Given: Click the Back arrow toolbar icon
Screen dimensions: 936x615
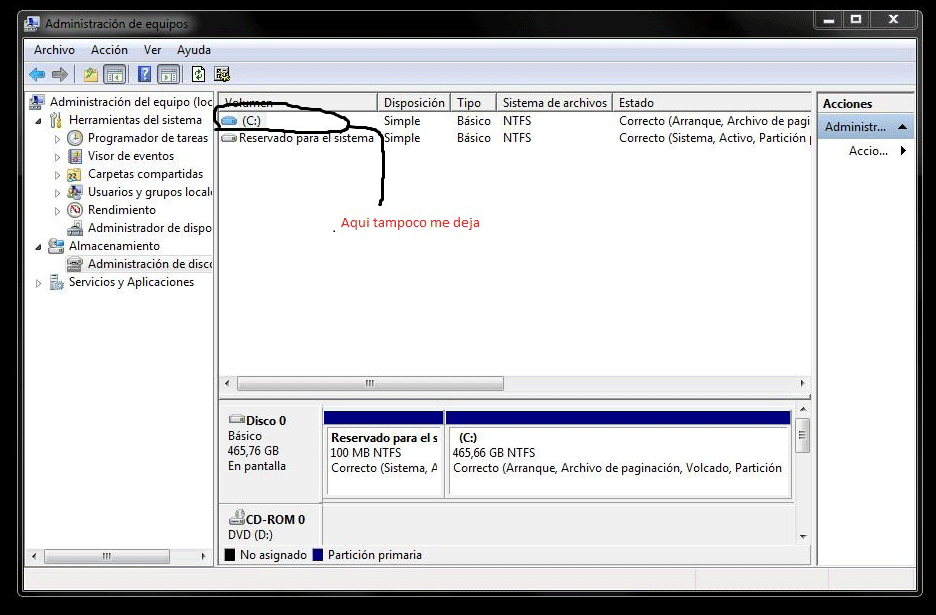Looking at the screenshot, I should [37, 74].
